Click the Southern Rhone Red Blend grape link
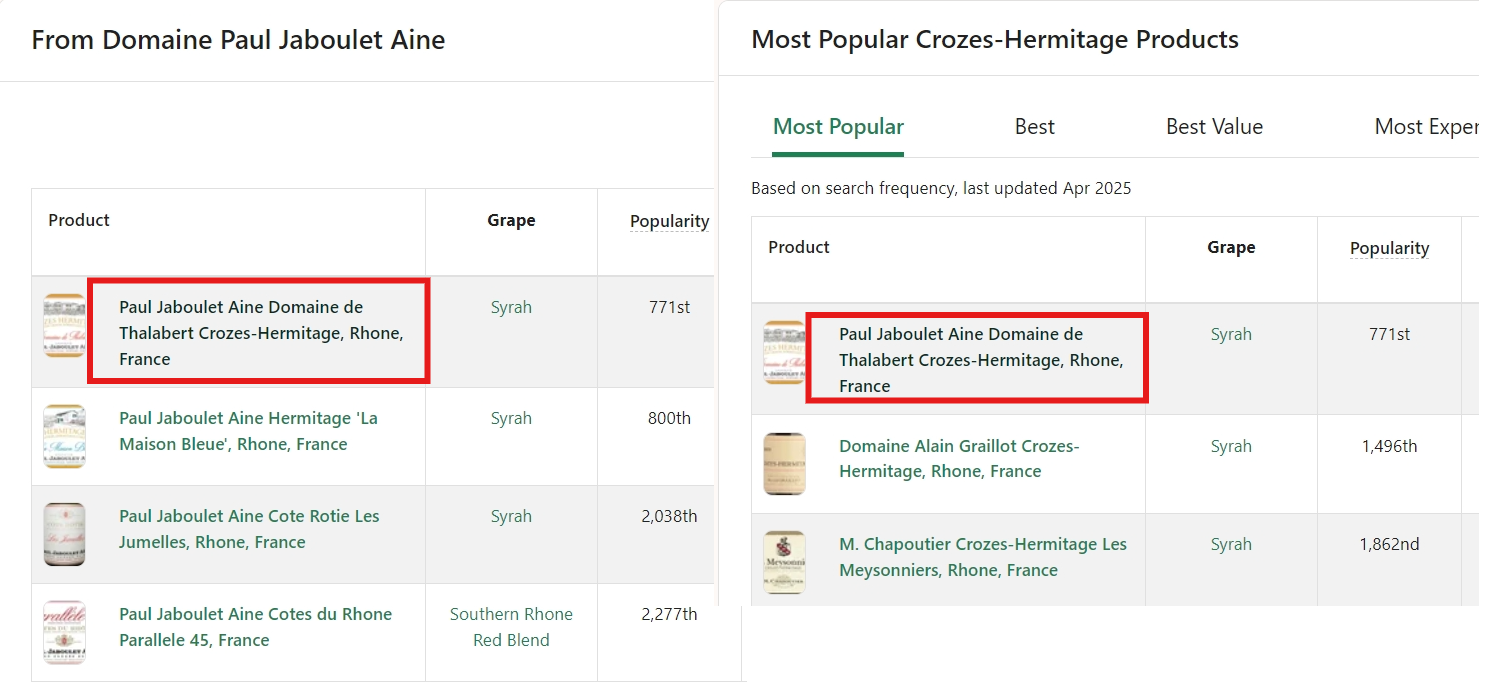 pyautogui.click(x=511, y=627)
